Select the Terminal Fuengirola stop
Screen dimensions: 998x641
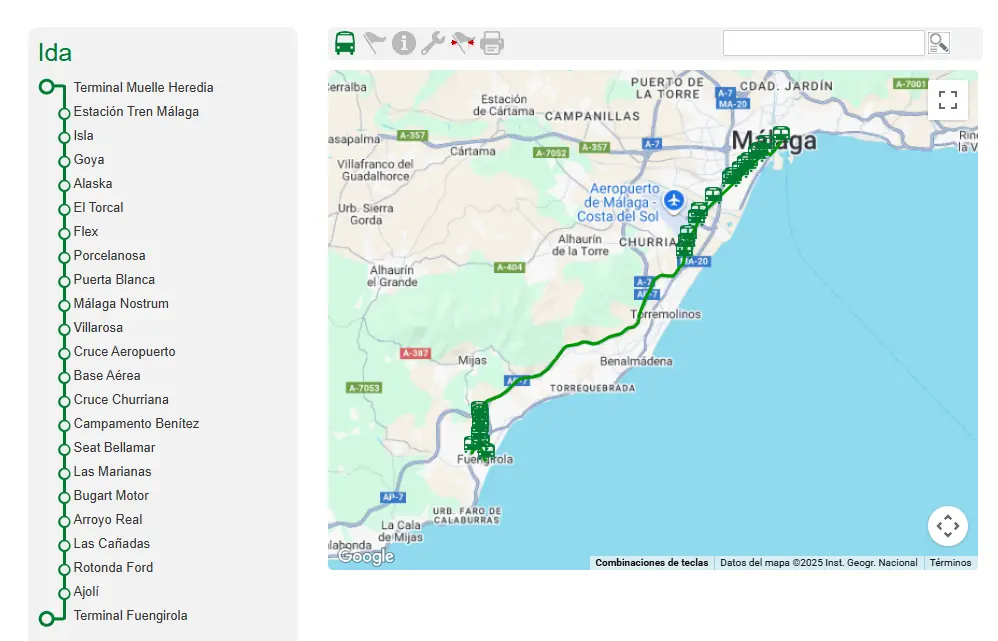click(130, 615)
